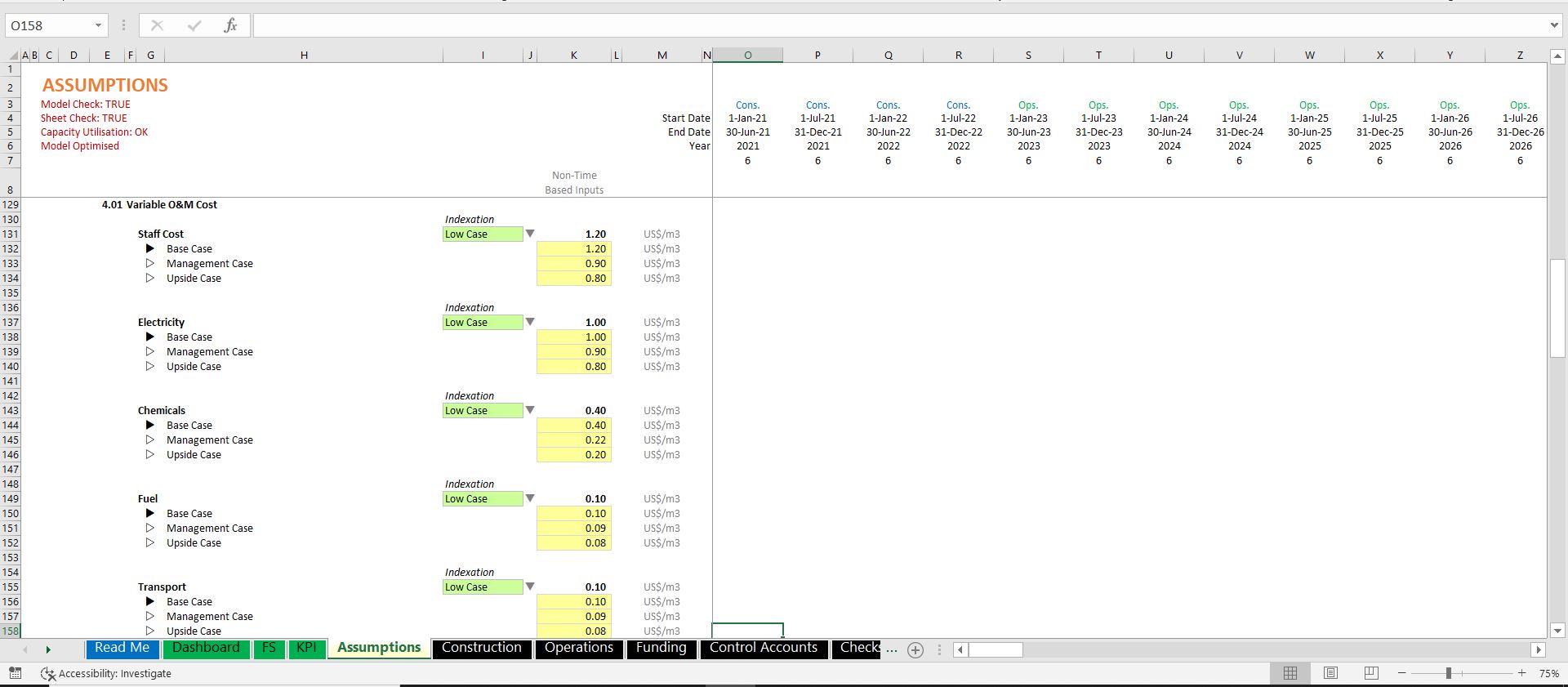Open Electricity indexation dropdown arrow
The image size is (1568, 687).
pyautogui.click(x=530, y=322)
